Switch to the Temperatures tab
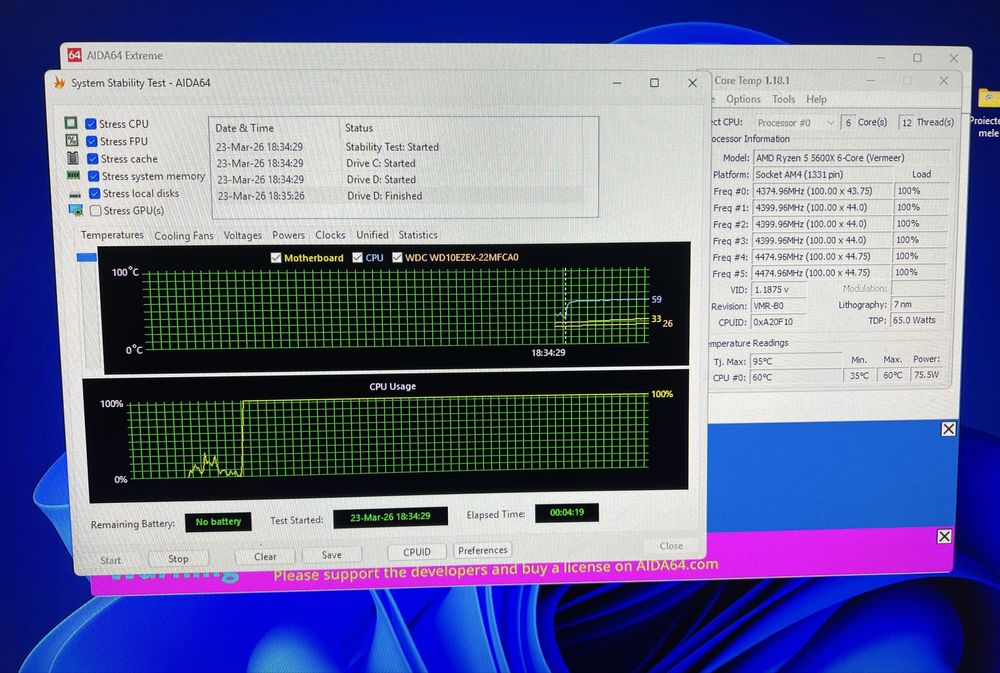Screen dimensions: 1000x673 (112, 235)
